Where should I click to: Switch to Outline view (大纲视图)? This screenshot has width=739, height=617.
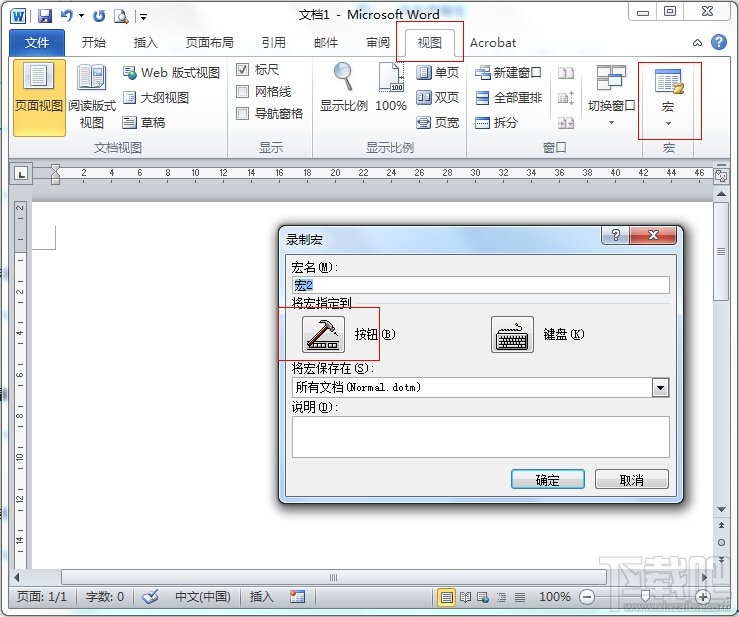pos(156,98)
